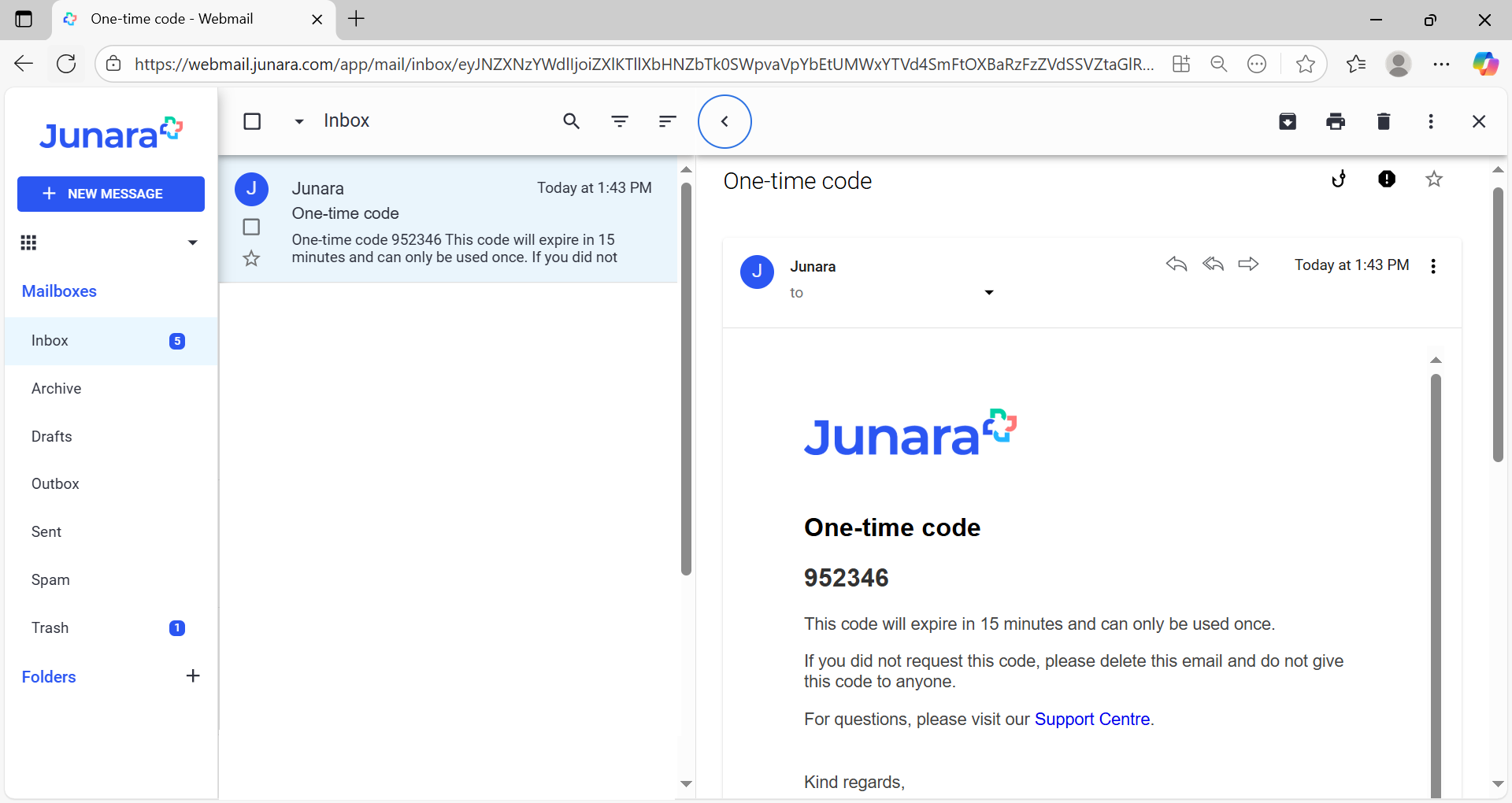Click the code 952346 in the email body

[846, 578]
